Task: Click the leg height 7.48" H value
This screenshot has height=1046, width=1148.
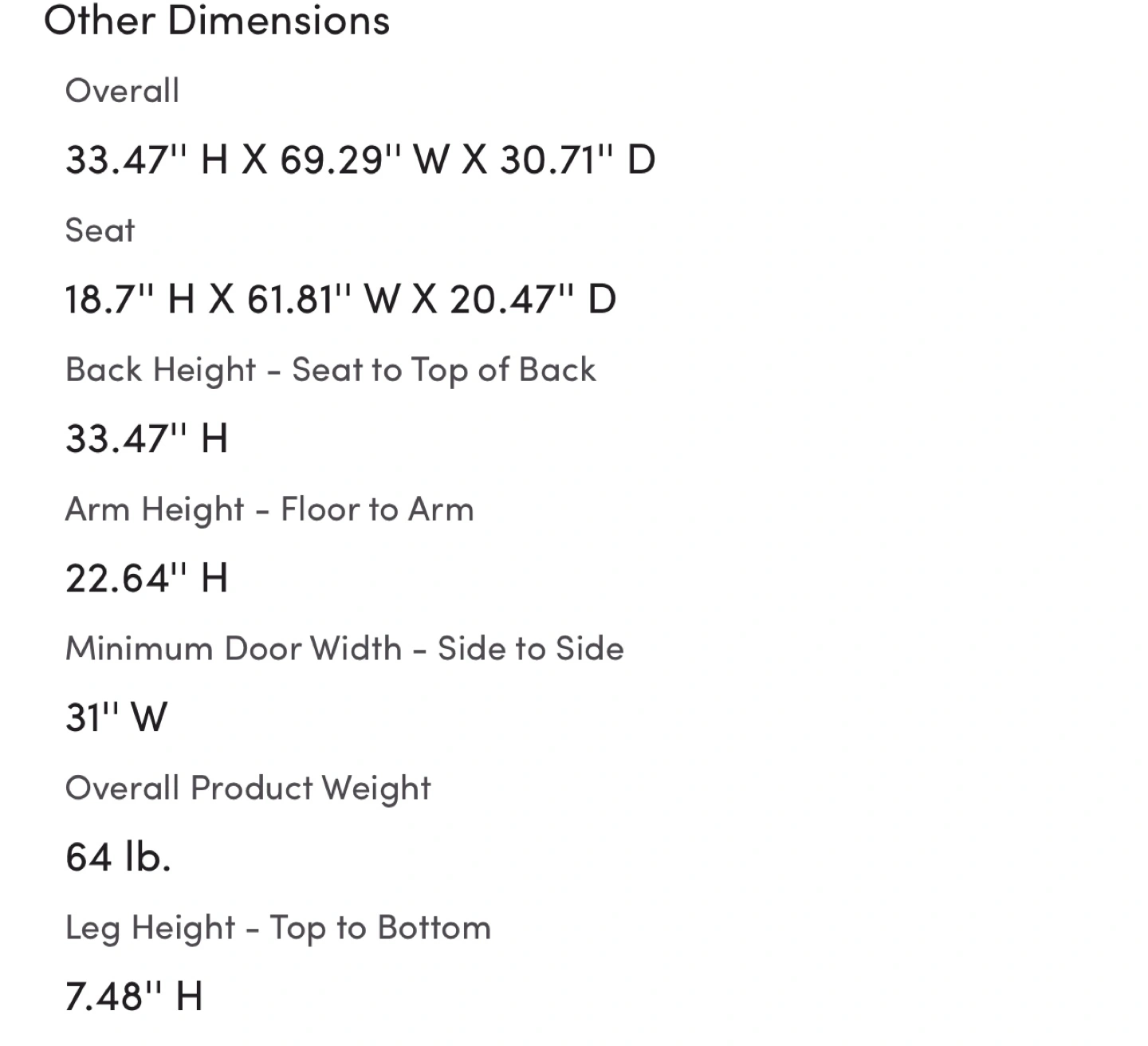Action: (x=134, y=997)
